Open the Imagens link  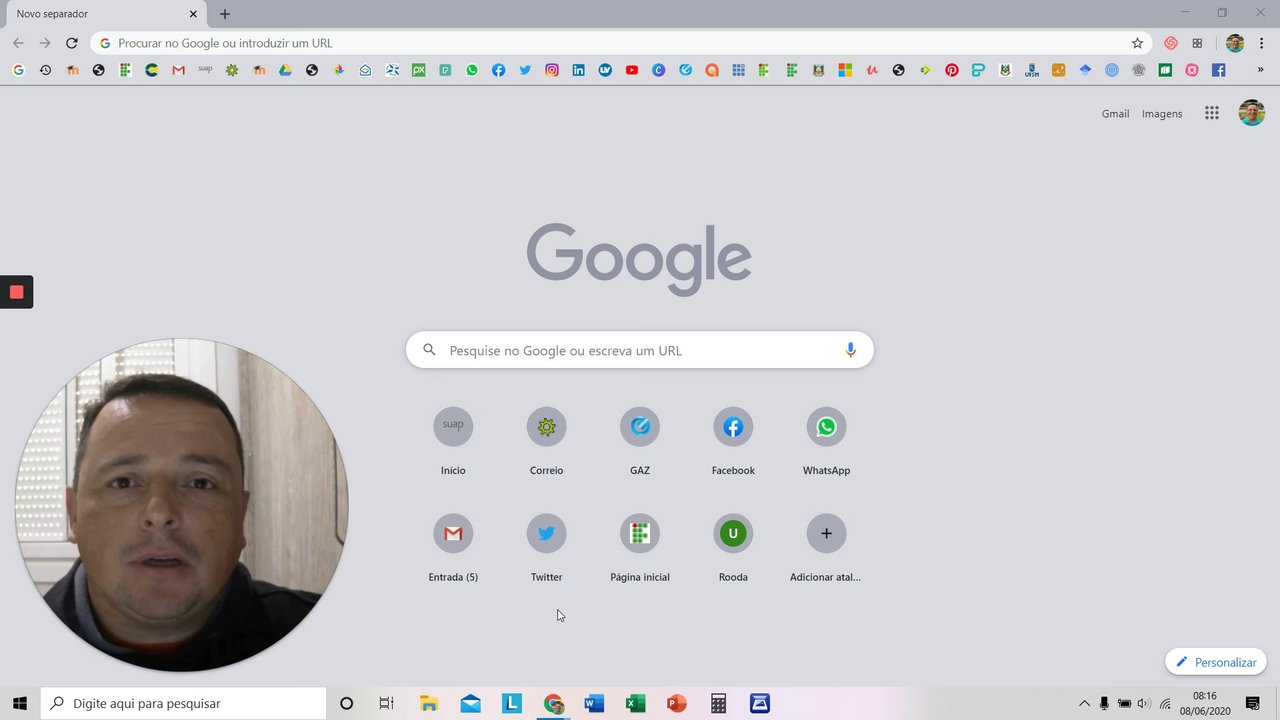pyautogui.click(x=1162, y=114)
